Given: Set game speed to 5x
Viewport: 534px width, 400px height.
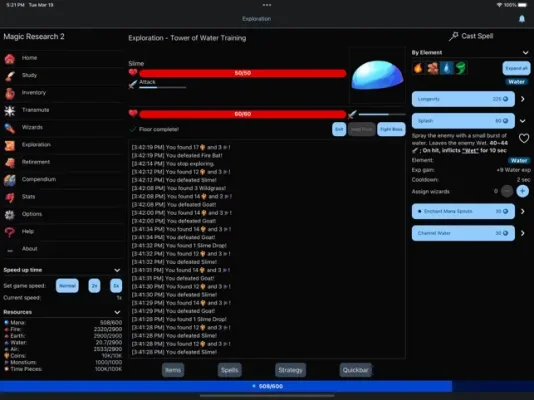Looking at the screenshot, I should click(116, 286).
